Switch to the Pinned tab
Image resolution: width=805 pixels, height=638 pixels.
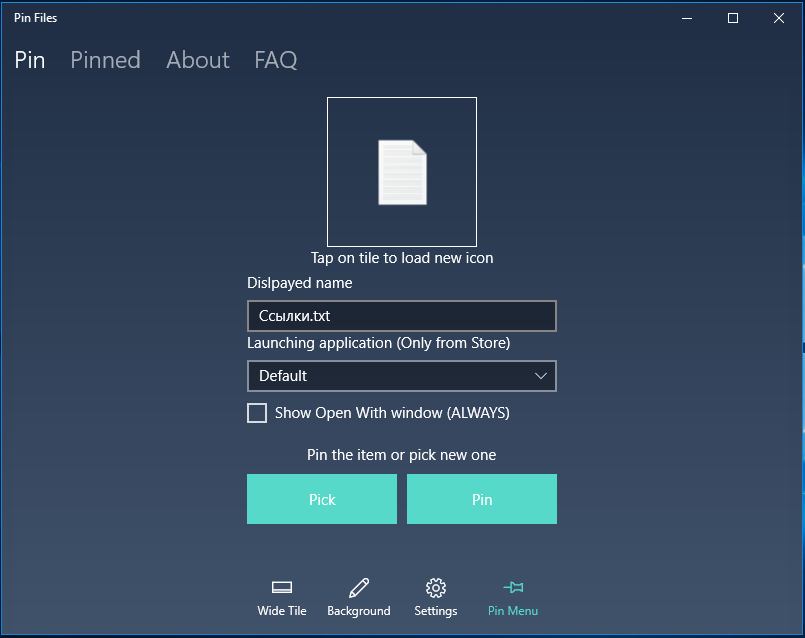tap(105, 60)
